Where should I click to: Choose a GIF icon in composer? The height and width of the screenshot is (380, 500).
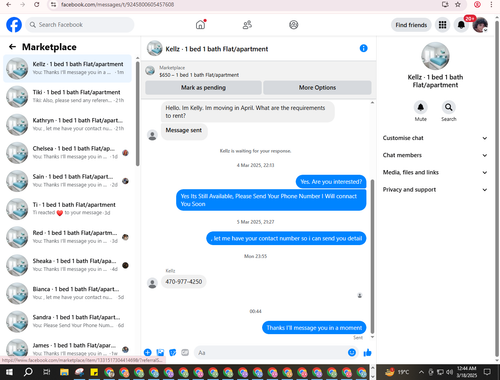(x=185, y=352)
